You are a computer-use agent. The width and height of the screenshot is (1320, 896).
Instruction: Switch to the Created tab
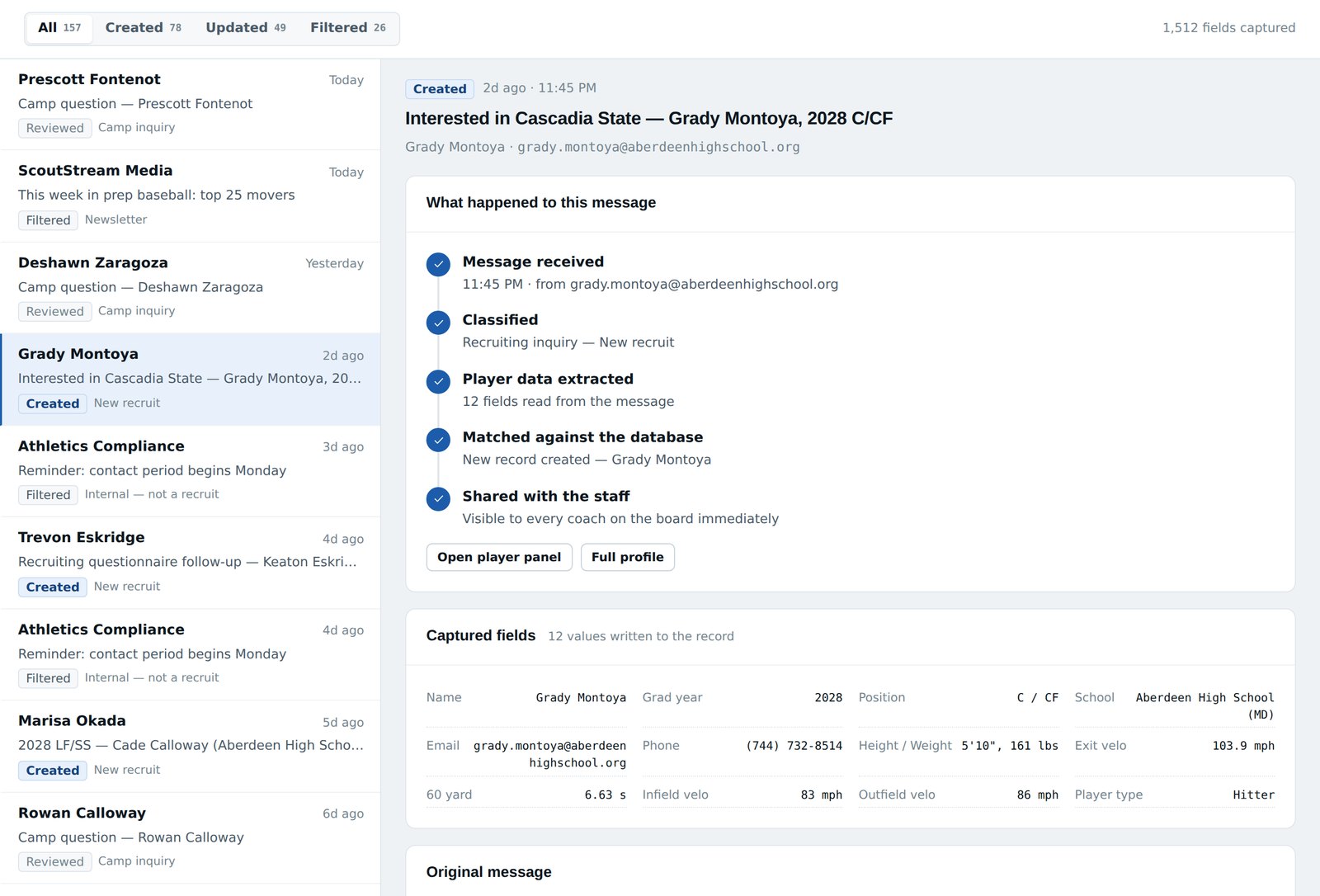[x=143, y=28]
